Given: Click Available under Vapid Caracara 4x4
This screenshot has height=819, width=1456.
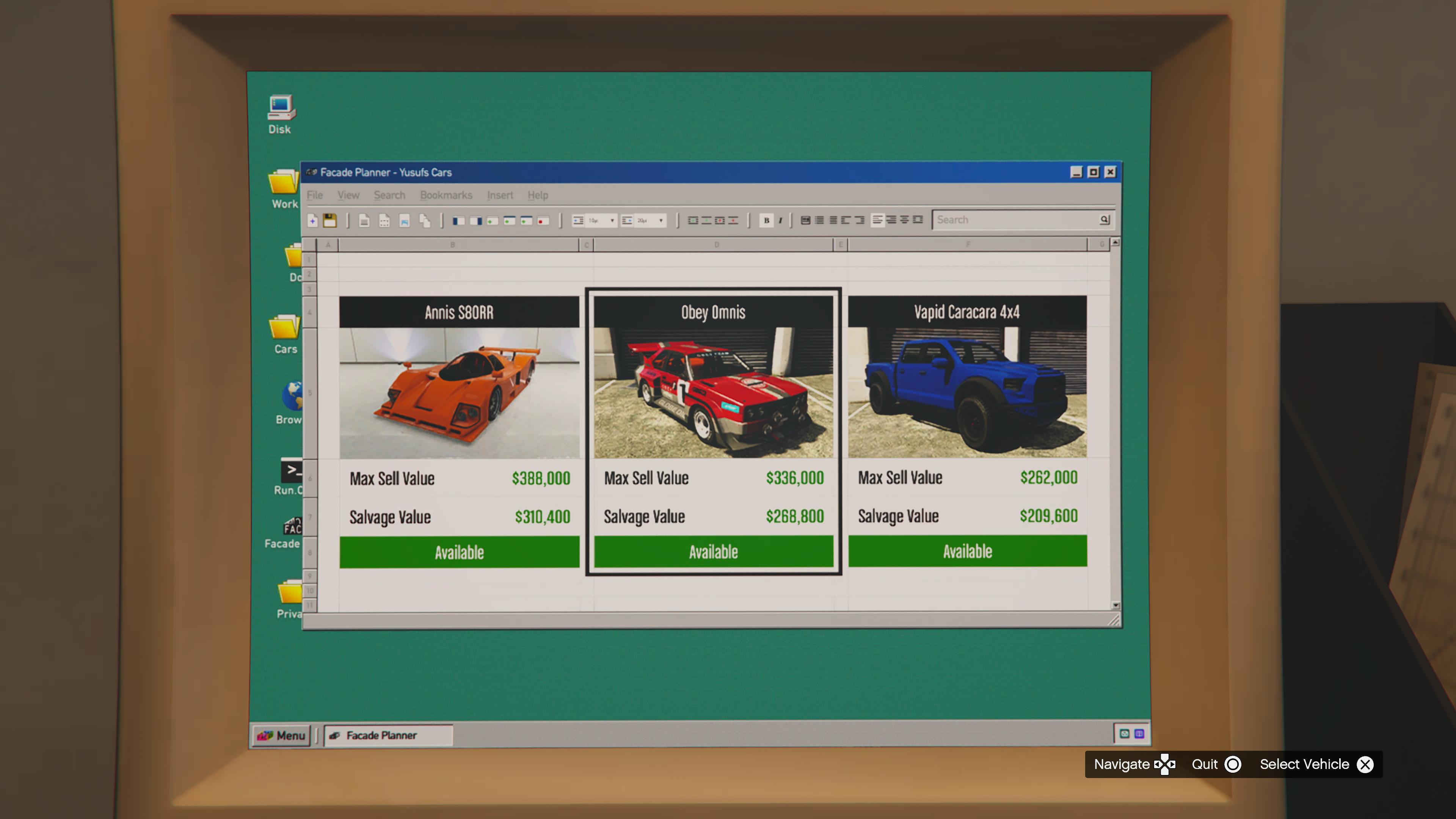Looking at the screenshot, I should point(967,551).
